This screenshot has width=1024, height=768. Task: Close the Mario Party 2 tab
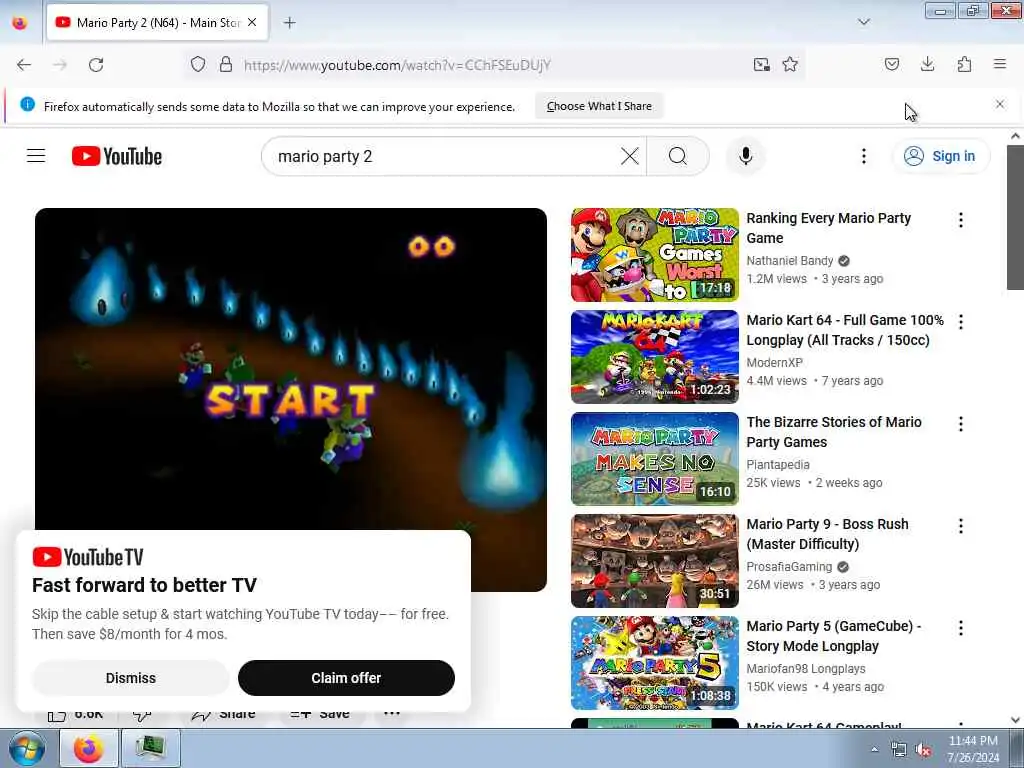pyautogui.click(x=252, y=22)
